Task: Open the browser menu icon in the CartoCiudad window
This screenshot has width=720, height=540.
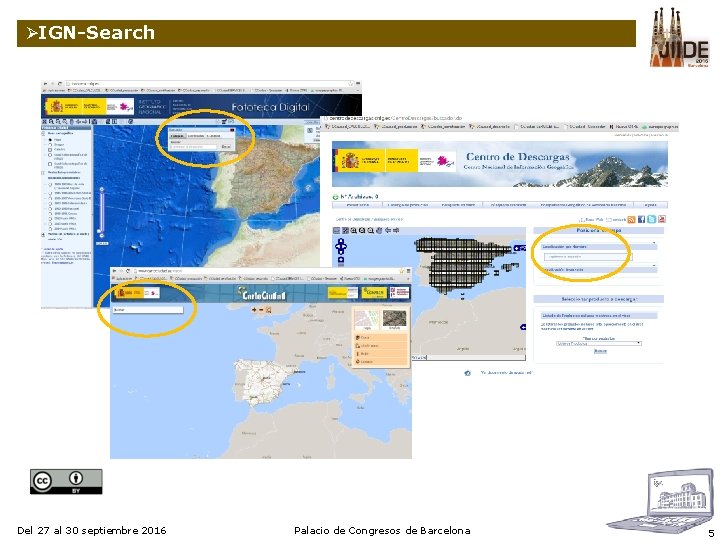Action: [408, 271]
